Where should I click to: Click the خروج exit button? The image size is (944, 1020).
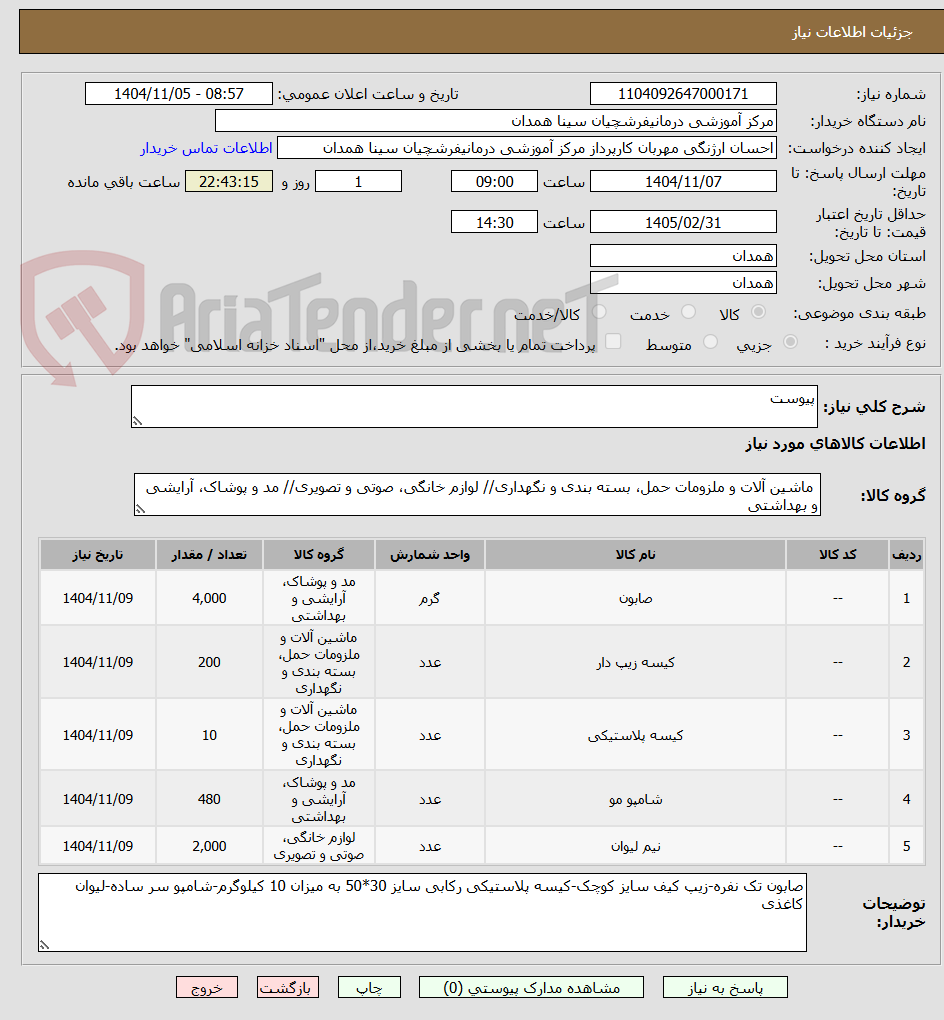click(207, 987)
